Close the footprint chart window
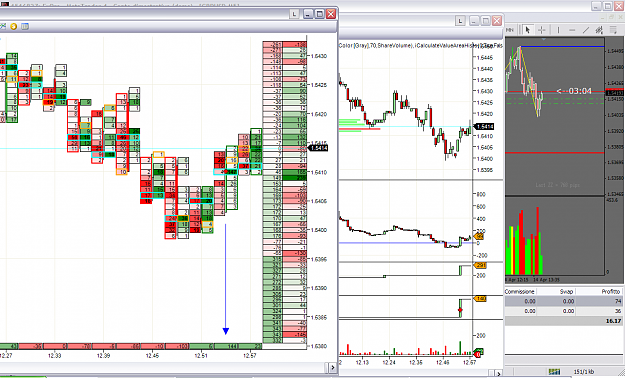Image resolution: width=625 pixels, height=378 pixels. coord(331,14)
